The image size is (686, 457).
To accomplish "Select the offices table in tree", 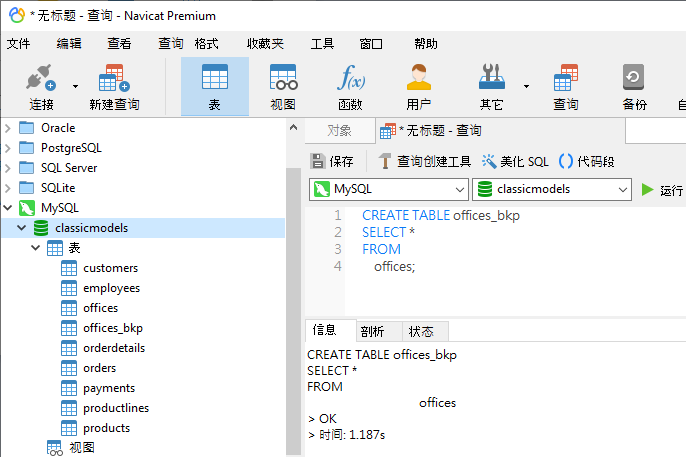I will tap(100, 308).
